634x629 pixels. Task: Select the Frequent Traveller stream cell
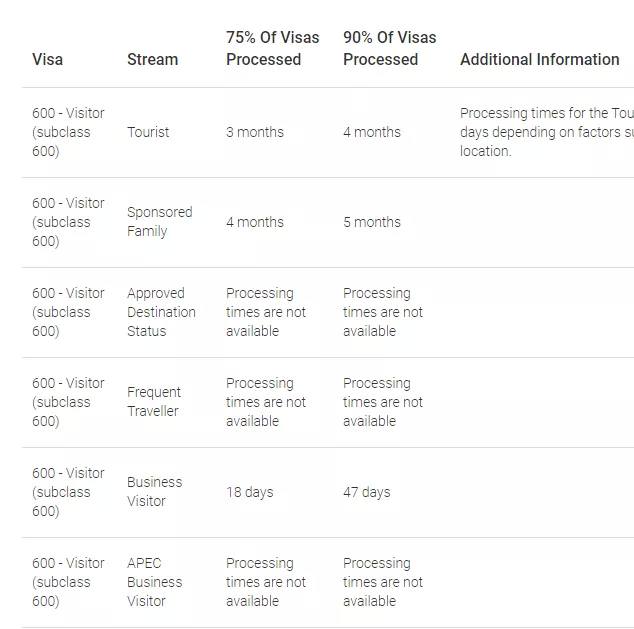(154, 401)
